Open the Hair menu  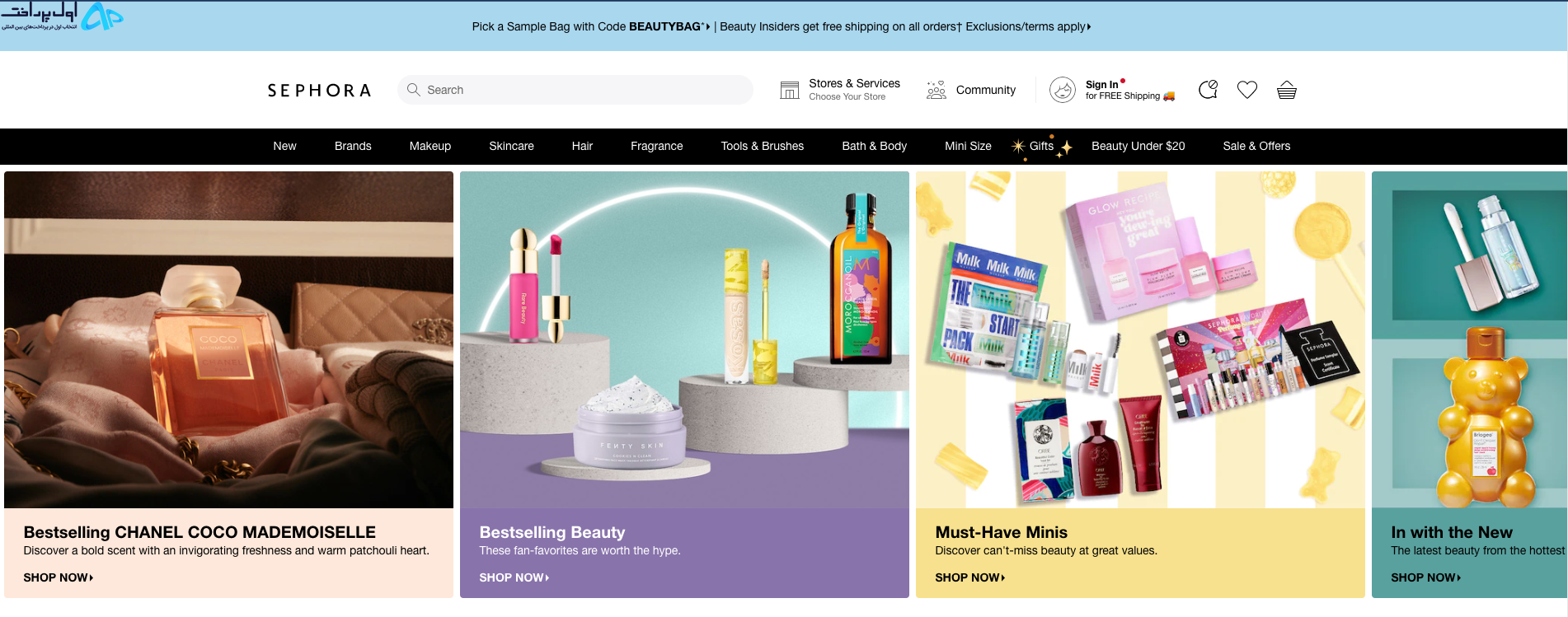[582, 146]
